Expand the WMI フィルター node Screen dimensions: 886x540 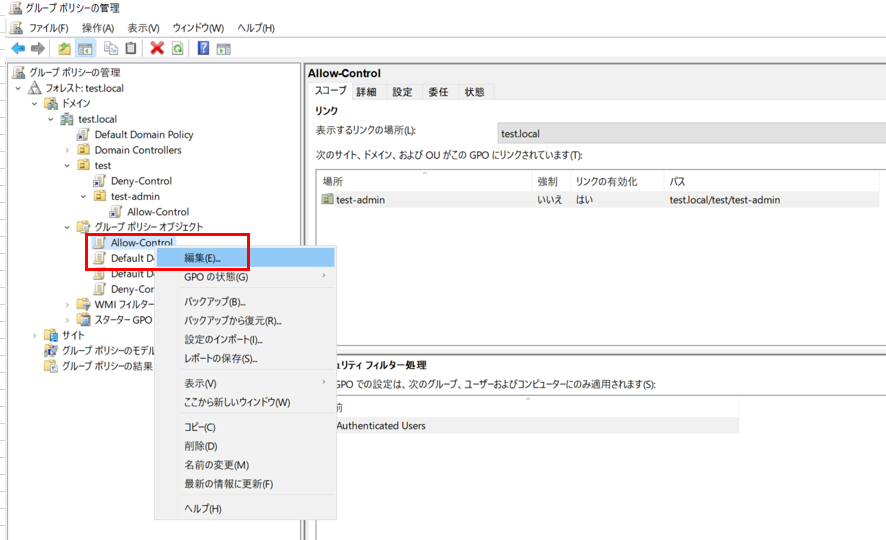click(x=67, y=304)
